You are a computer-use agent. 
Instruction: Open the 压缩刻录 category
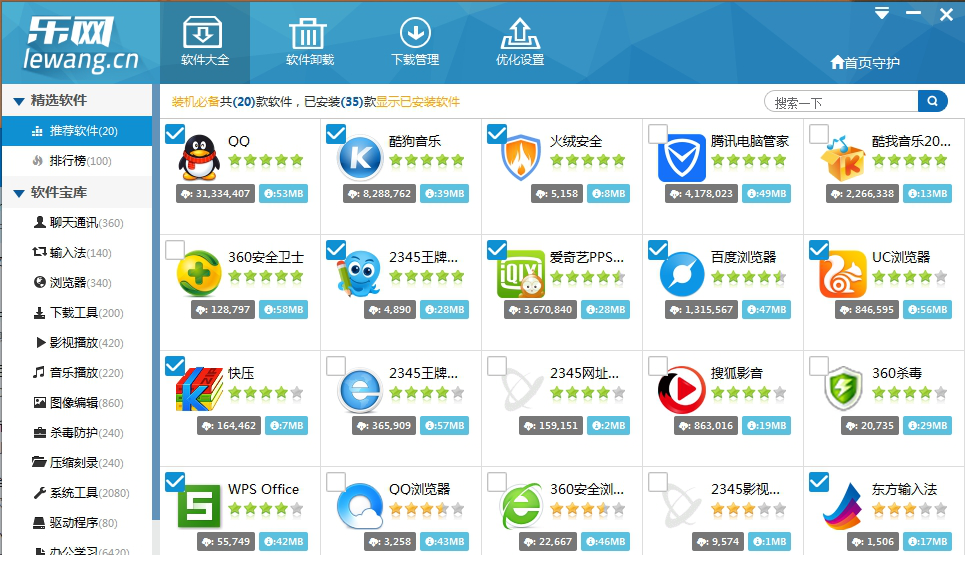[76, 463]
